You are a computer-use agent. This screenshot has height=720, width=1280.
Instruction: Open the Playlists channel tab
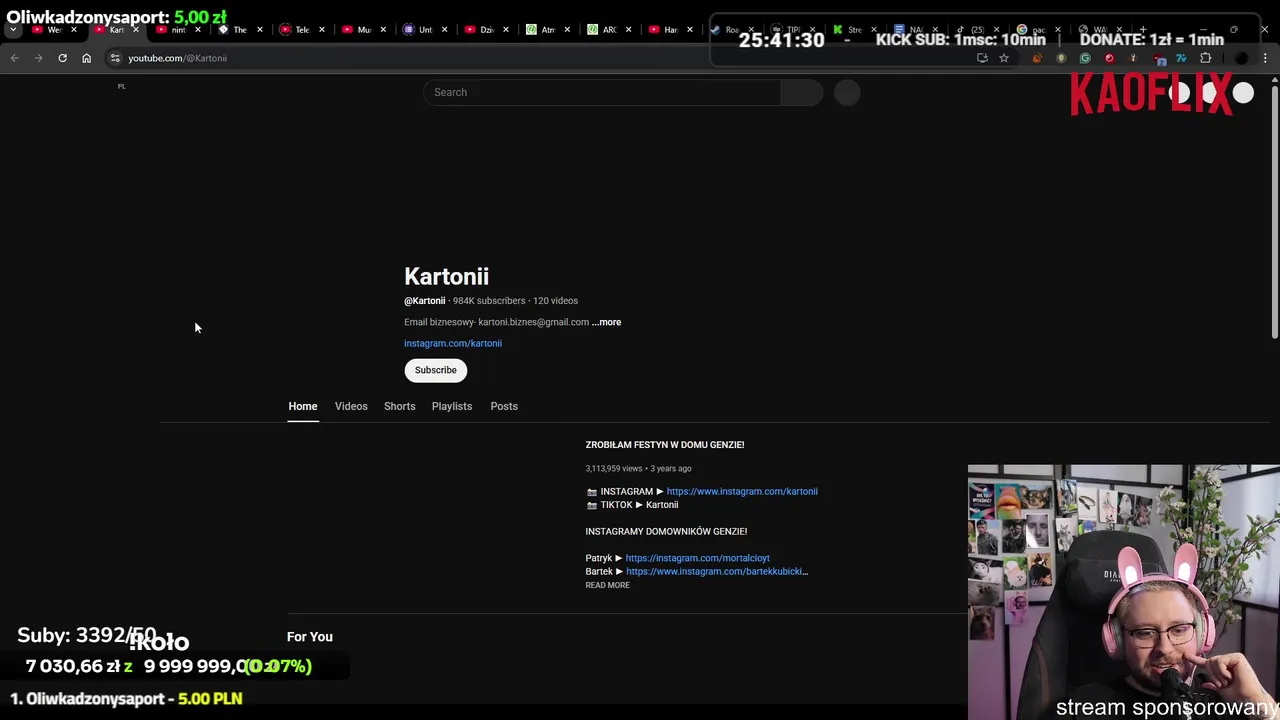452,406
